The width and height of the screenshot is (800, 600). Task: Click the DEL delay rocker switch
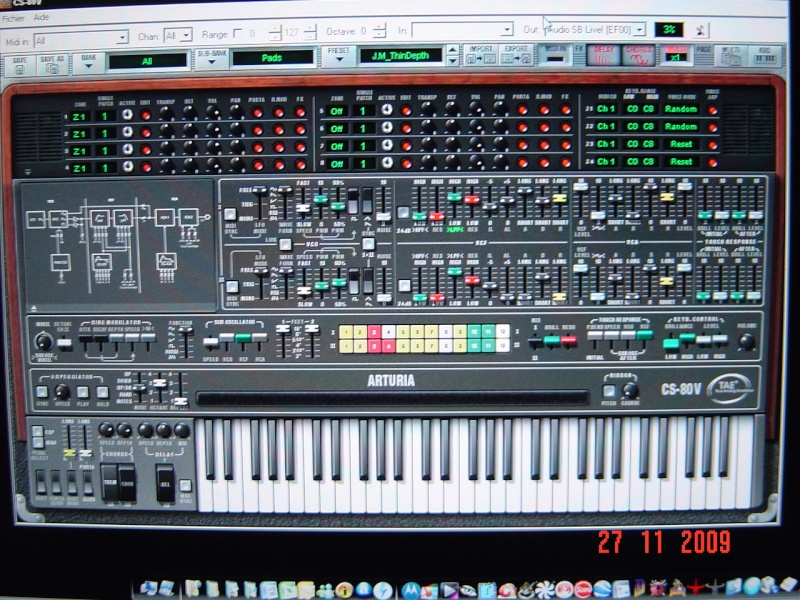(166, 483)
